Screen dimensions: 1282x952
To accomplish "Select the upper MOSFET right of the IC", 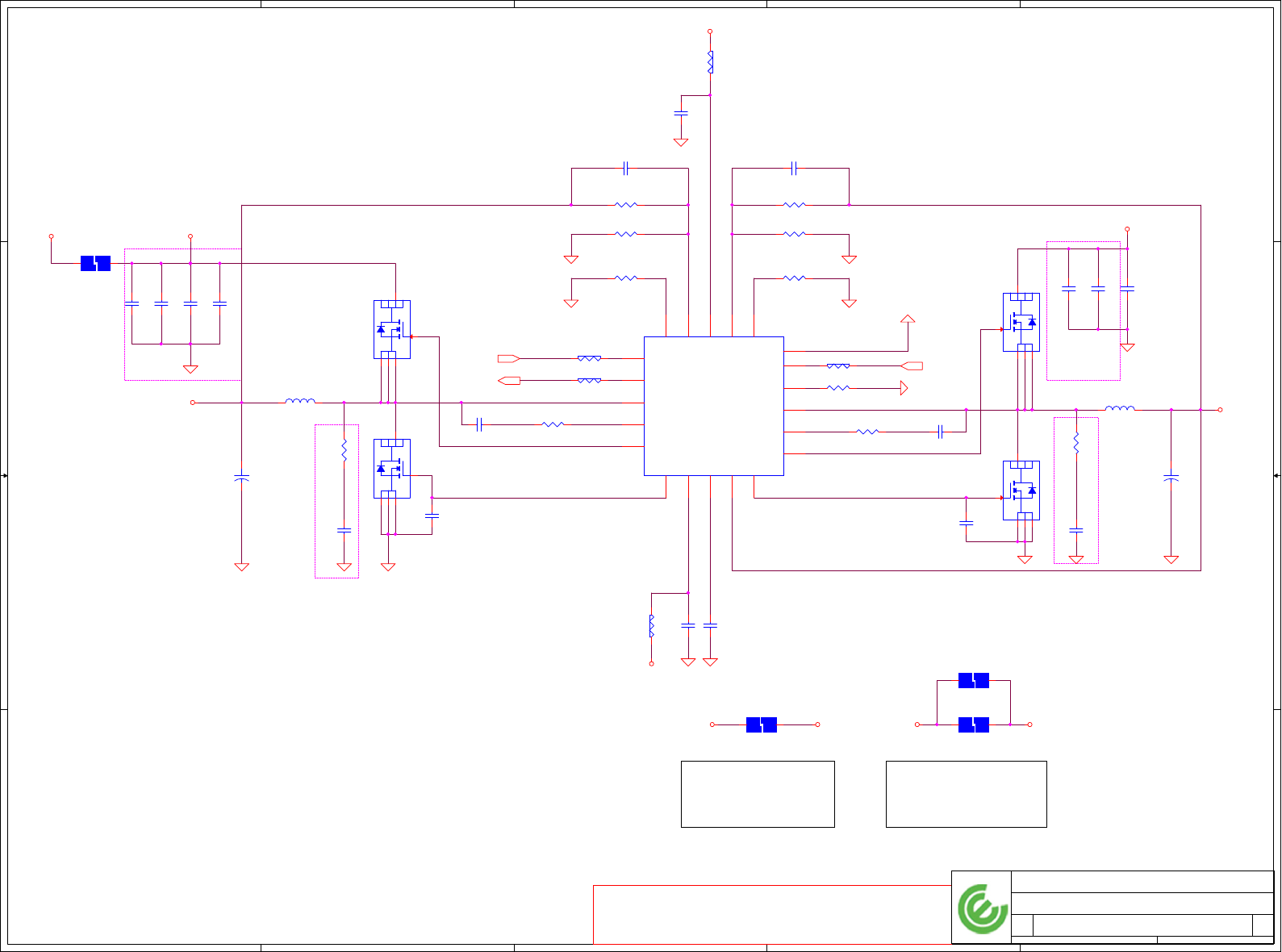I will [x=1021, y=322].
